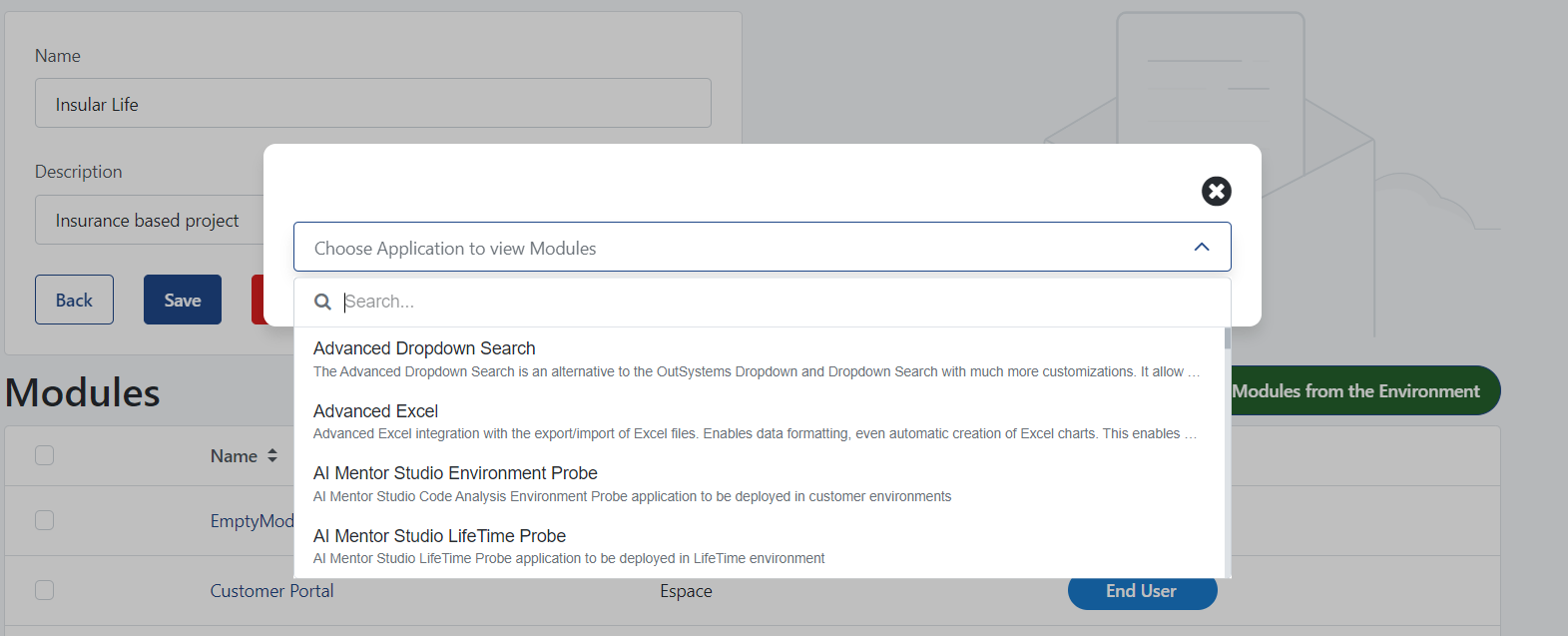Close the modal with the X icon
Image resolution: width=1568 pixels, height=636 pixels.
click(x=1216, y=191)
